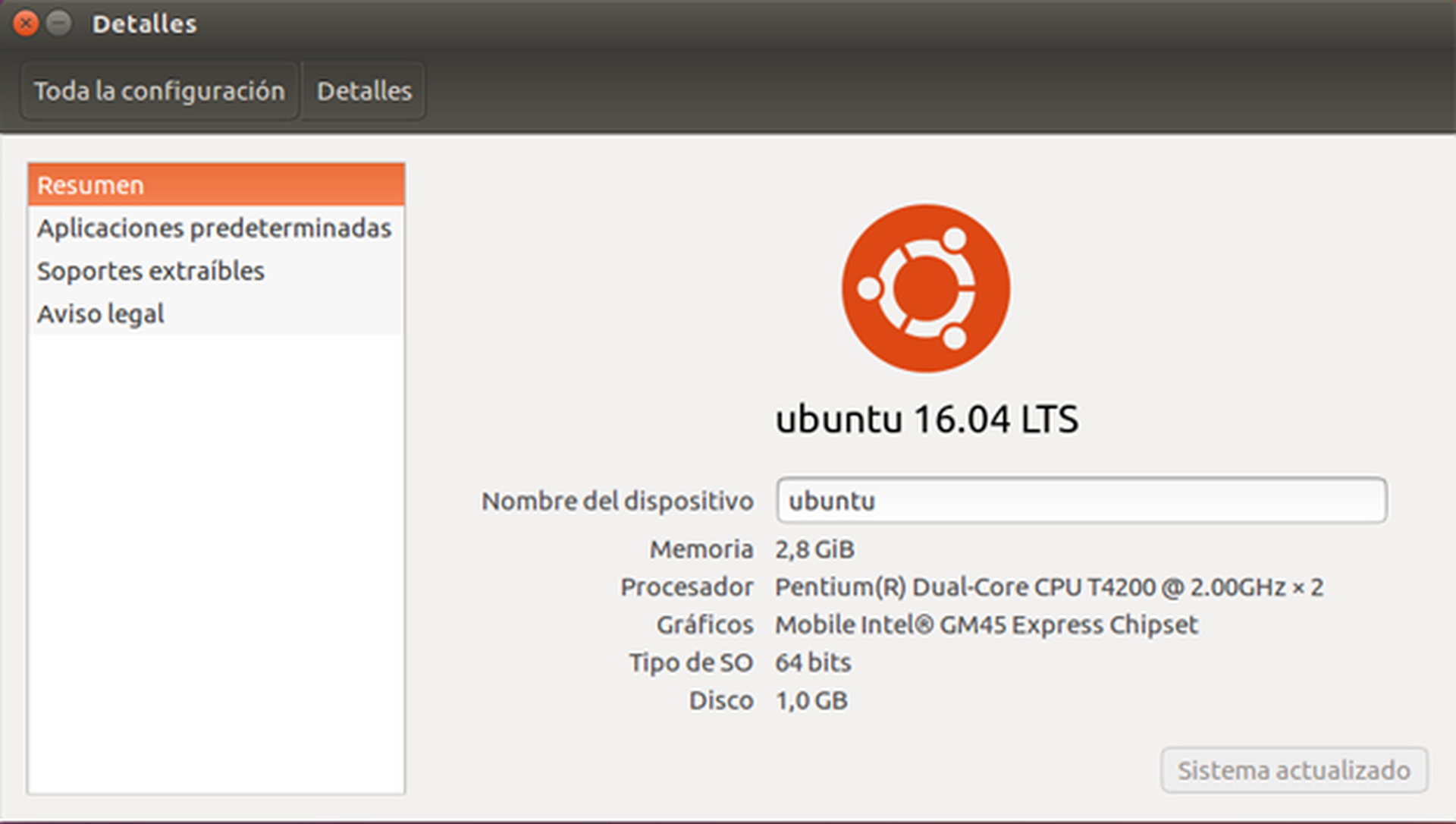Click the Gráficos chipset entry
Viewport: 1456px width, 824px height.
(x=985, y=624)
